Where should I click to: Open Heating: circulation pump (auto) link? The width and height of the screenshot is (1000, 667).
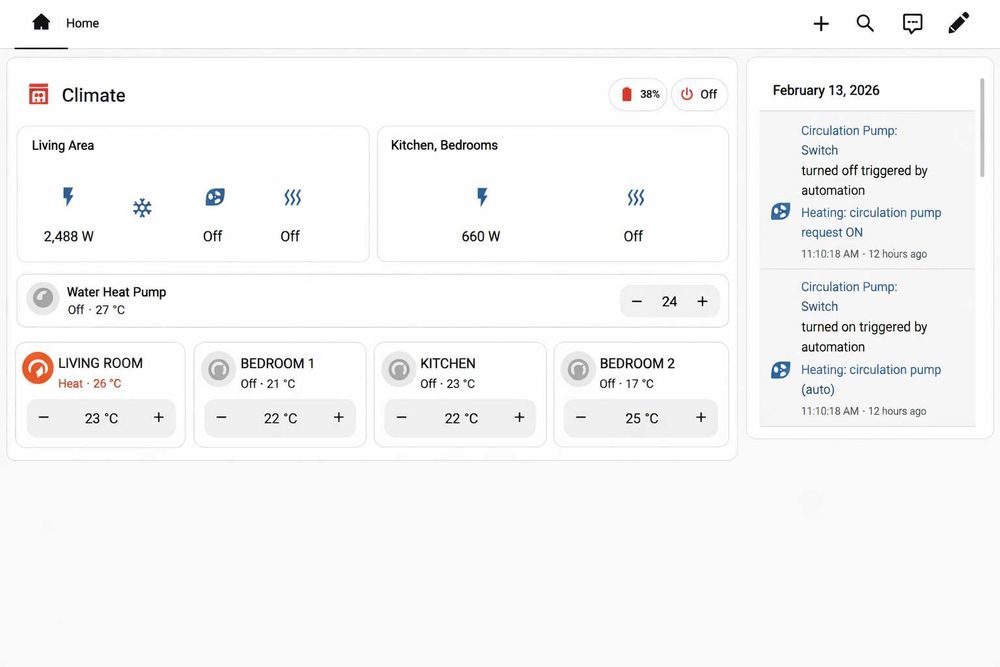coord(871,379)
